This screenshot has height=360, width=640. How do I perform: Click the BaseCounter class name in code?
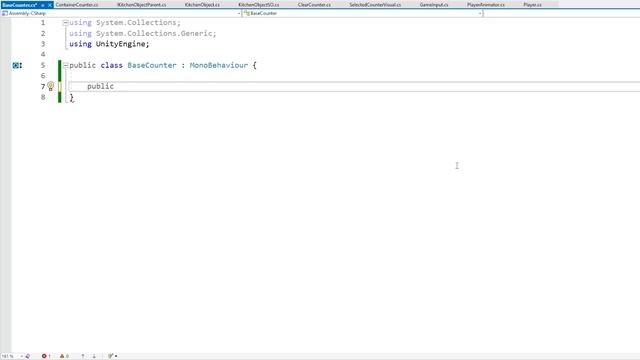152,65
